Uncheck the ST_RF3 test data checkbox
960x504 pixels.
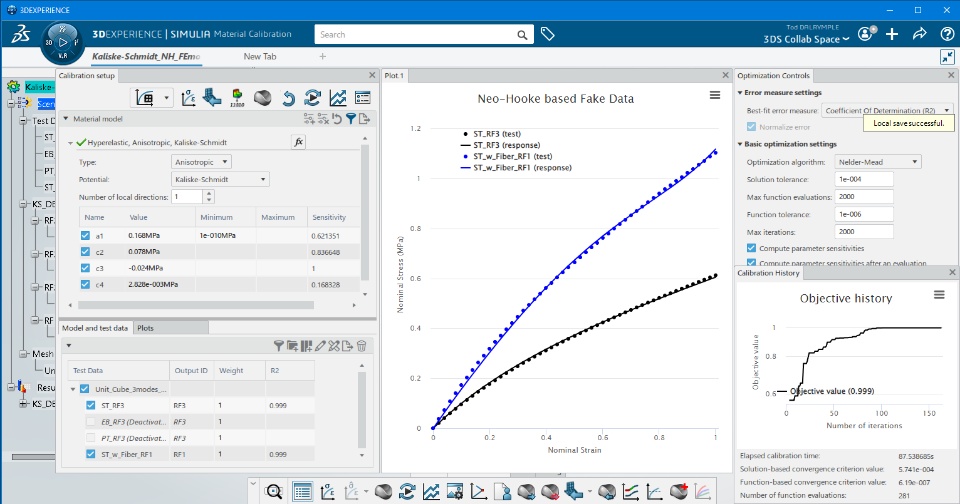(x=91, y=405)
